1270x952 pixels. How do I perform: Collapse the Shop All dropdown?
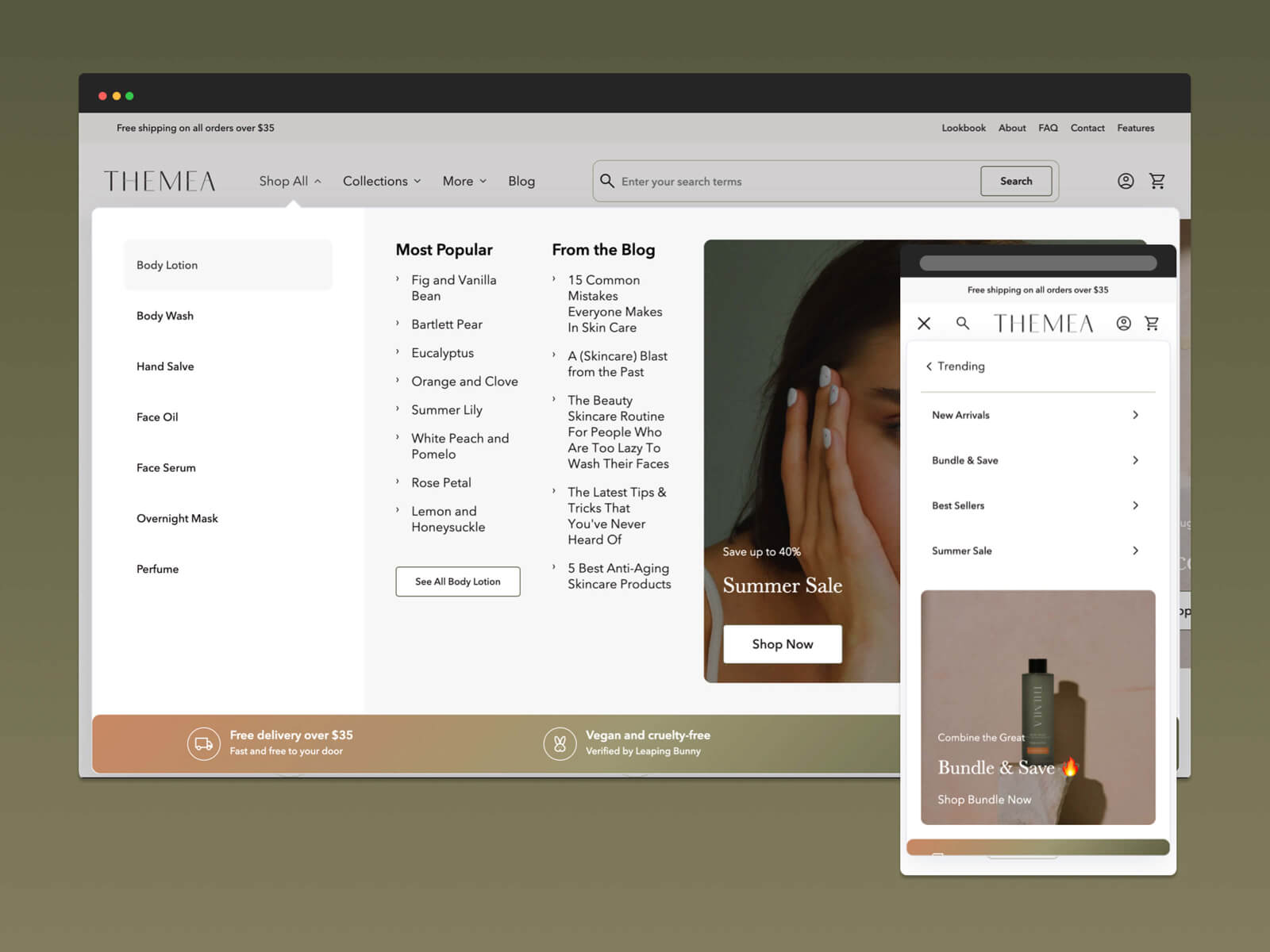290,182
